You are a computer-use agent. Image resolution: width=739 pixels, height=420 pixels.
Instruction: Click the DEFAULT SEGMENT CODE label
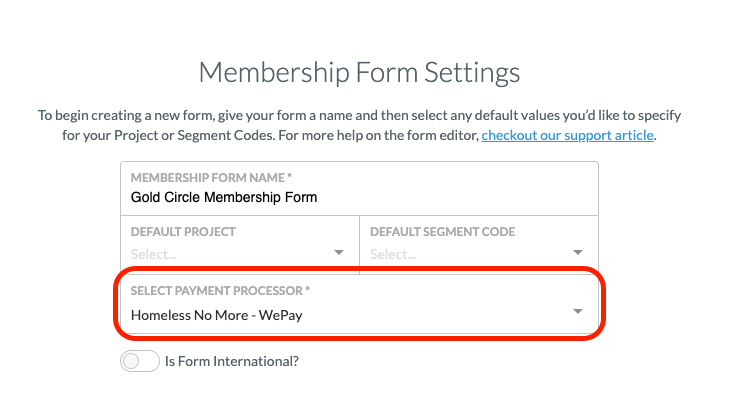pos(443,232)
